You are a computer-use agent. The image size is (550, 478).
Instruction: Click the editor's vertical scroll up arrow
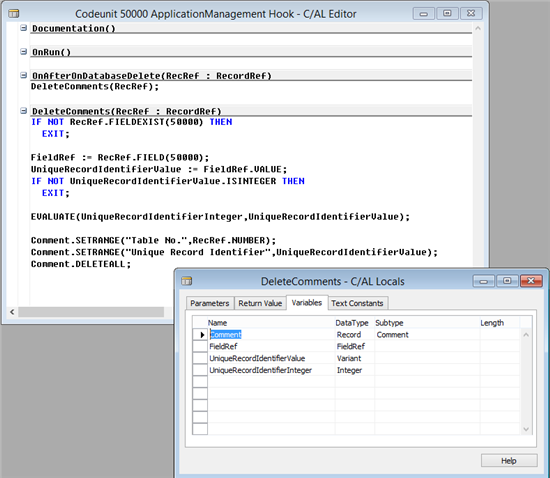coord(478,28)
